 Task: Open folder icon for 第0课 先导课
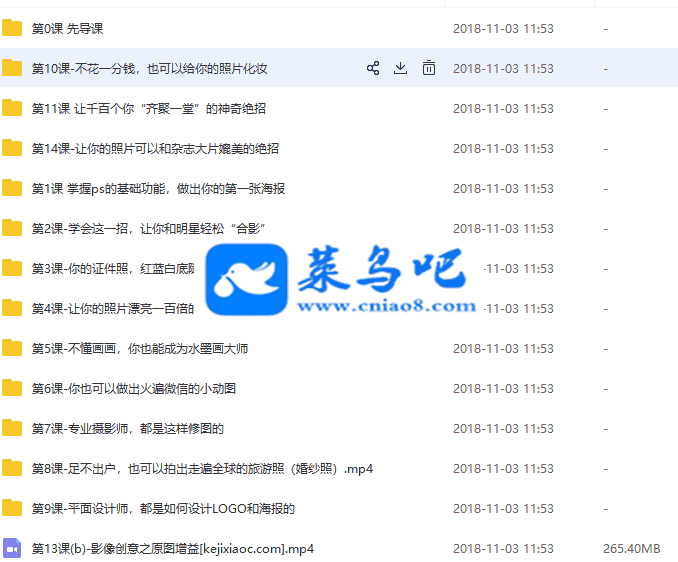12,28
